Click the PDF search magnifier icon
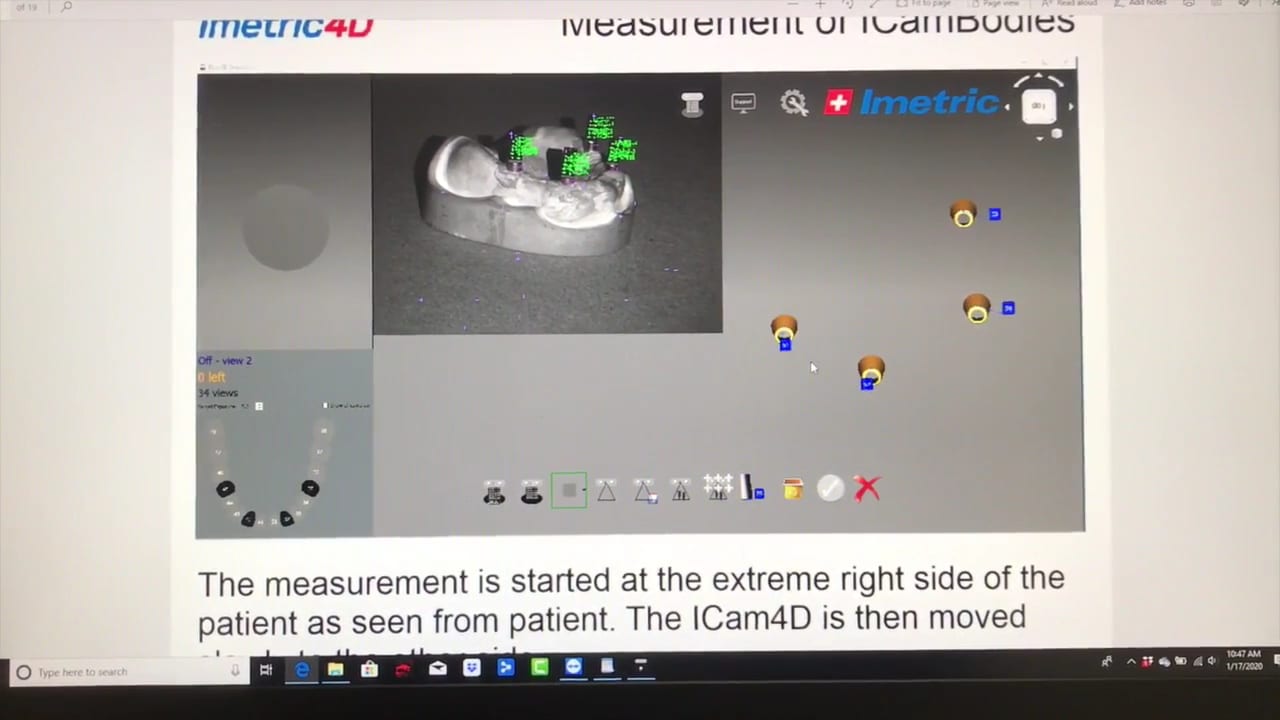The width and height of the screenshot is (1280, 720). 66,6
